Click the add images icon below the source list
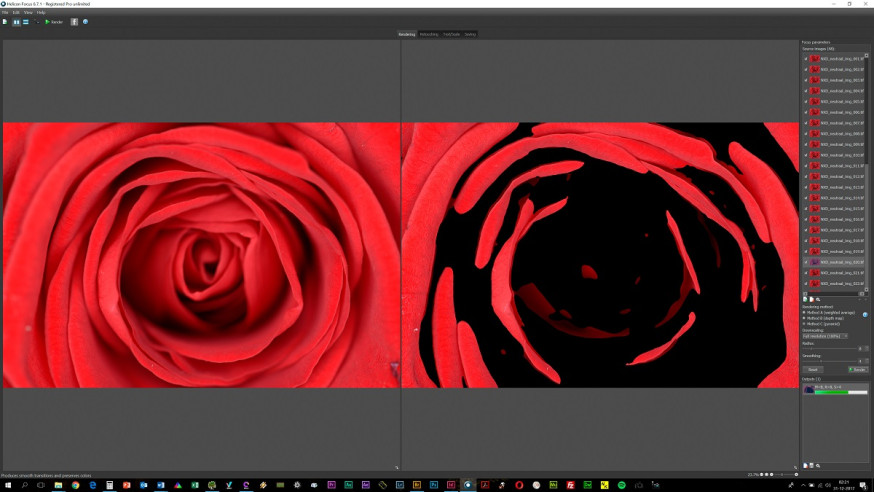Image resolution: width=874 pixels, height=492 pixels. coord(805,299)
